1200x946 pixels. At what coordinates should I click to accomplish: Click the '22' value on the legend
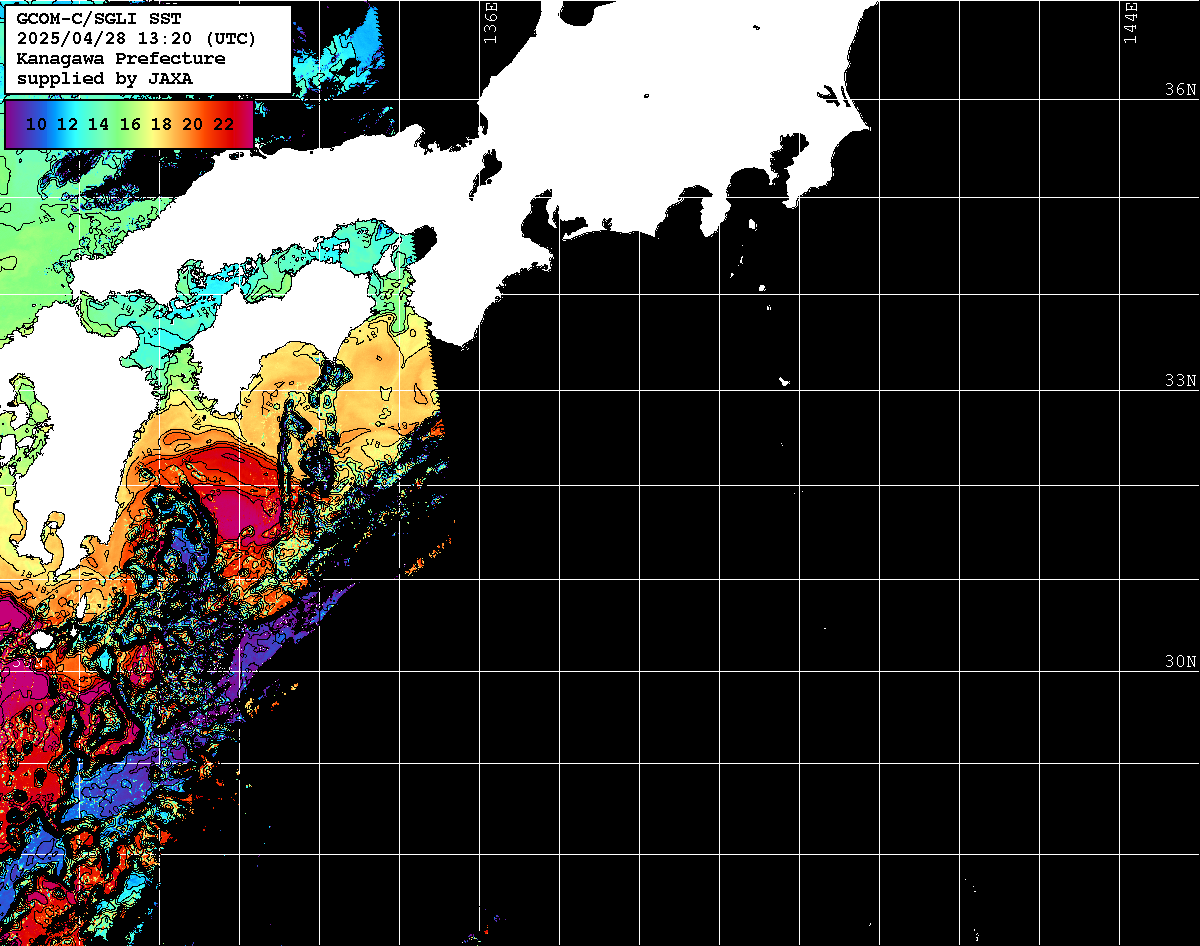pyautogui.click(x=224, y=125)
